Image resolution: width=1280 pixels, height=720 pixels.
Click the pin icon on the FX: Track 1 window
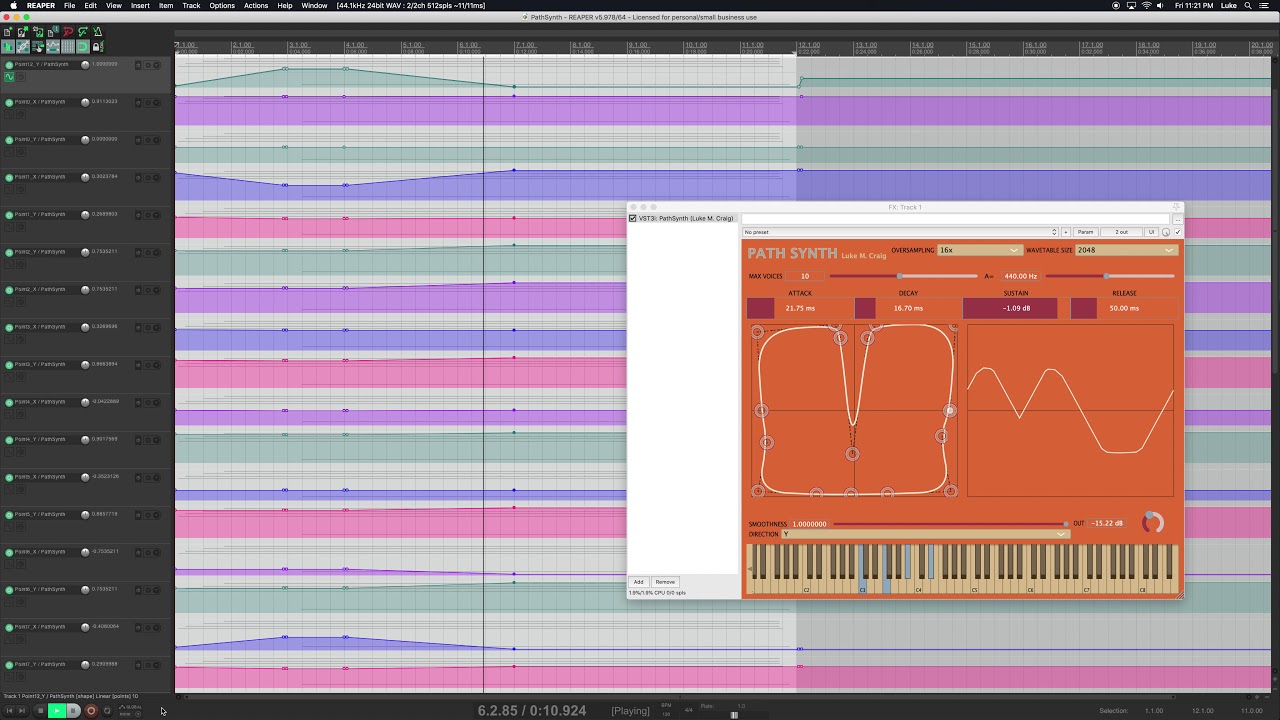pyautogui.click(x=1176, y=206)
